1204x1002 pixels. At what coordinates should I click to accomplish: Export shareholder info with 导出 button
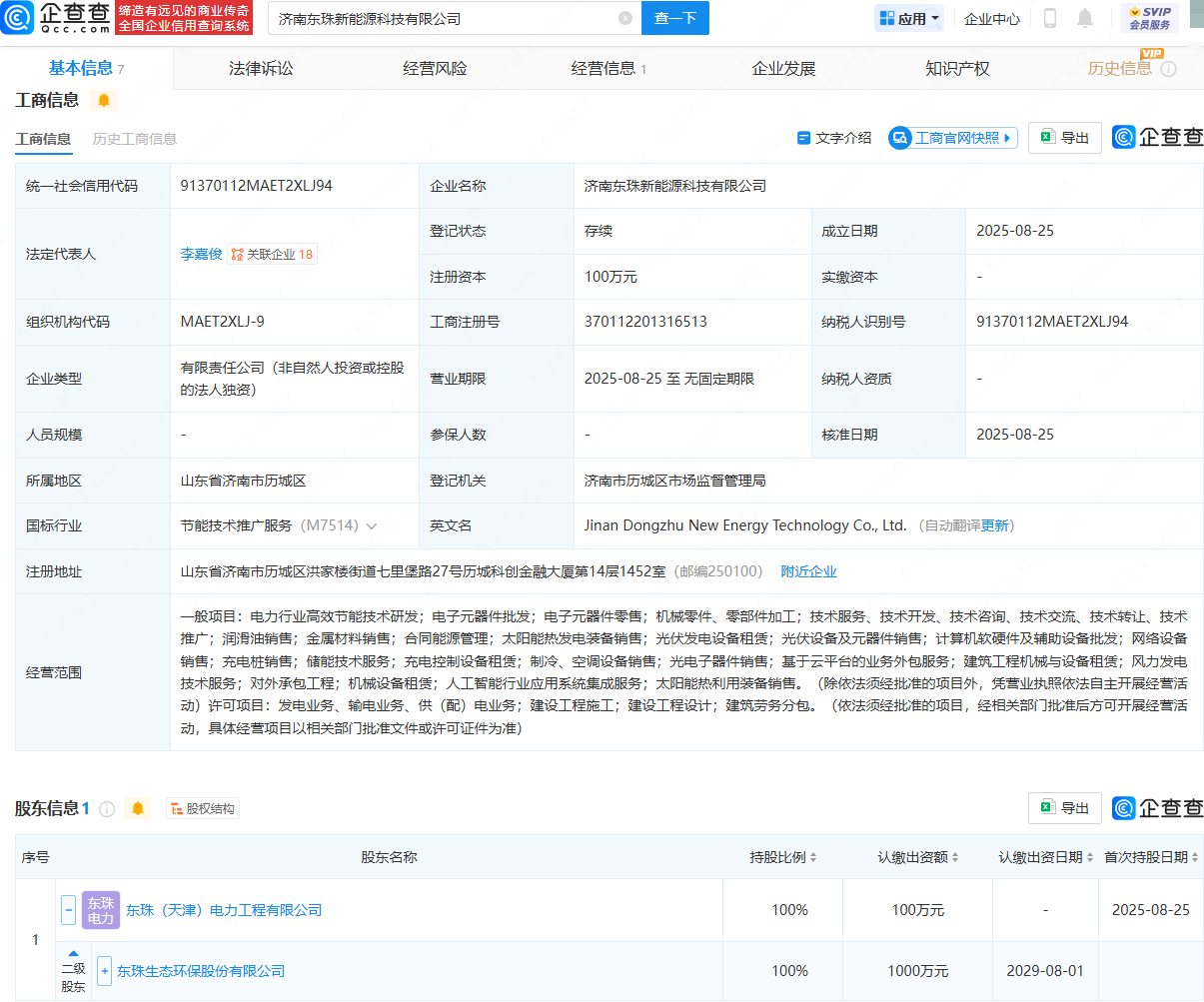(x=1065, y=808)
